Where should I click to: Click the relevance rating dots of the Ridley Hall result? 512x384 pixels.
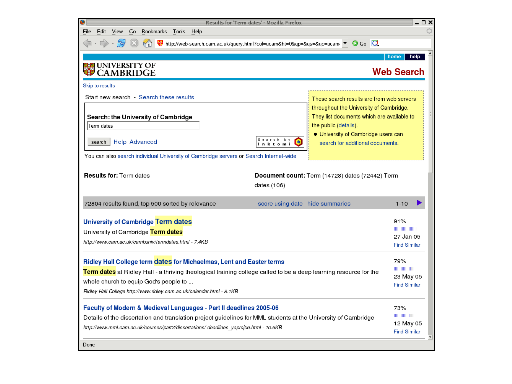click(404, 269)
